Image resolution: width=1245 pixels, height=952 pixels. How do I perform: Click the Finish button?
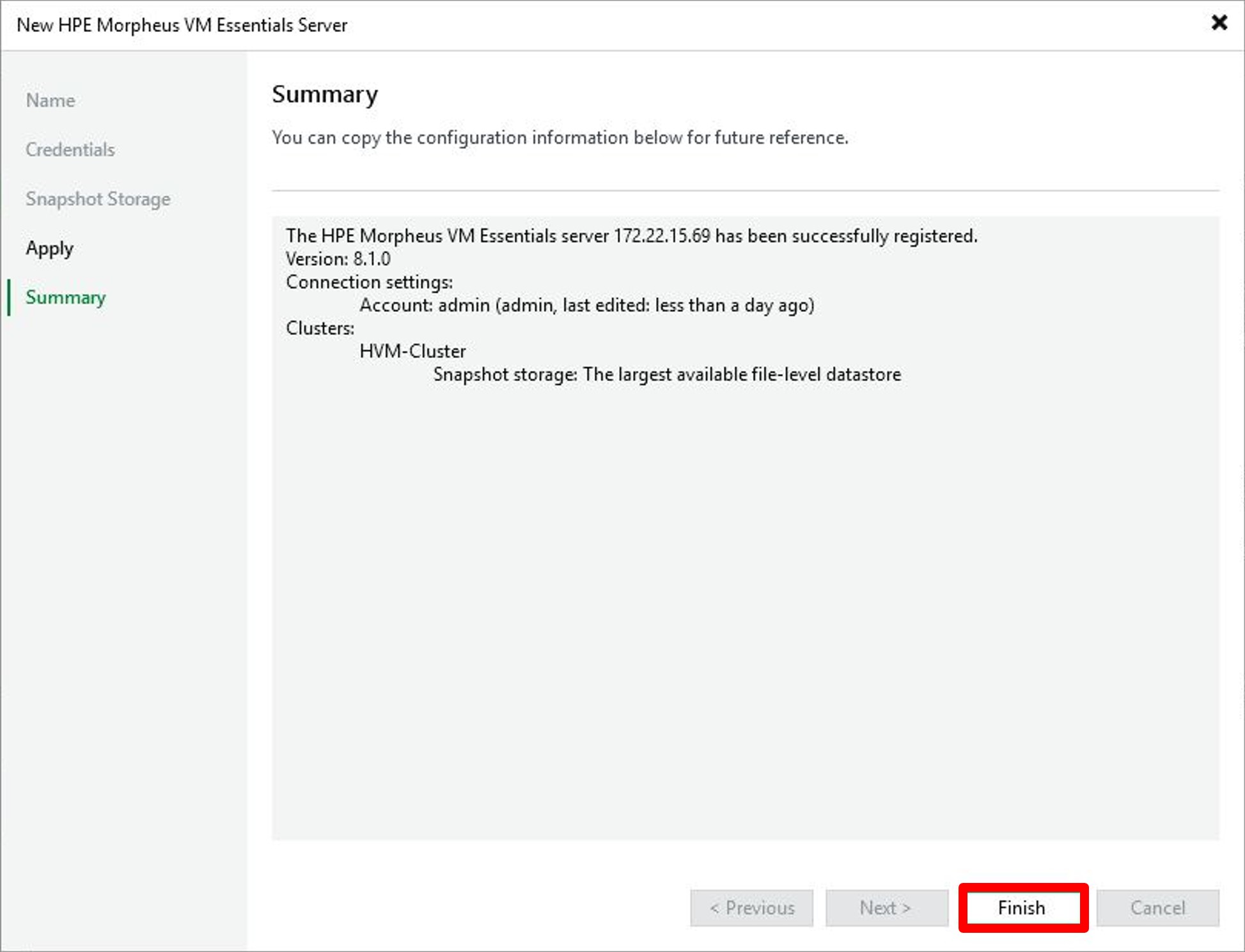pos(1022,907)
